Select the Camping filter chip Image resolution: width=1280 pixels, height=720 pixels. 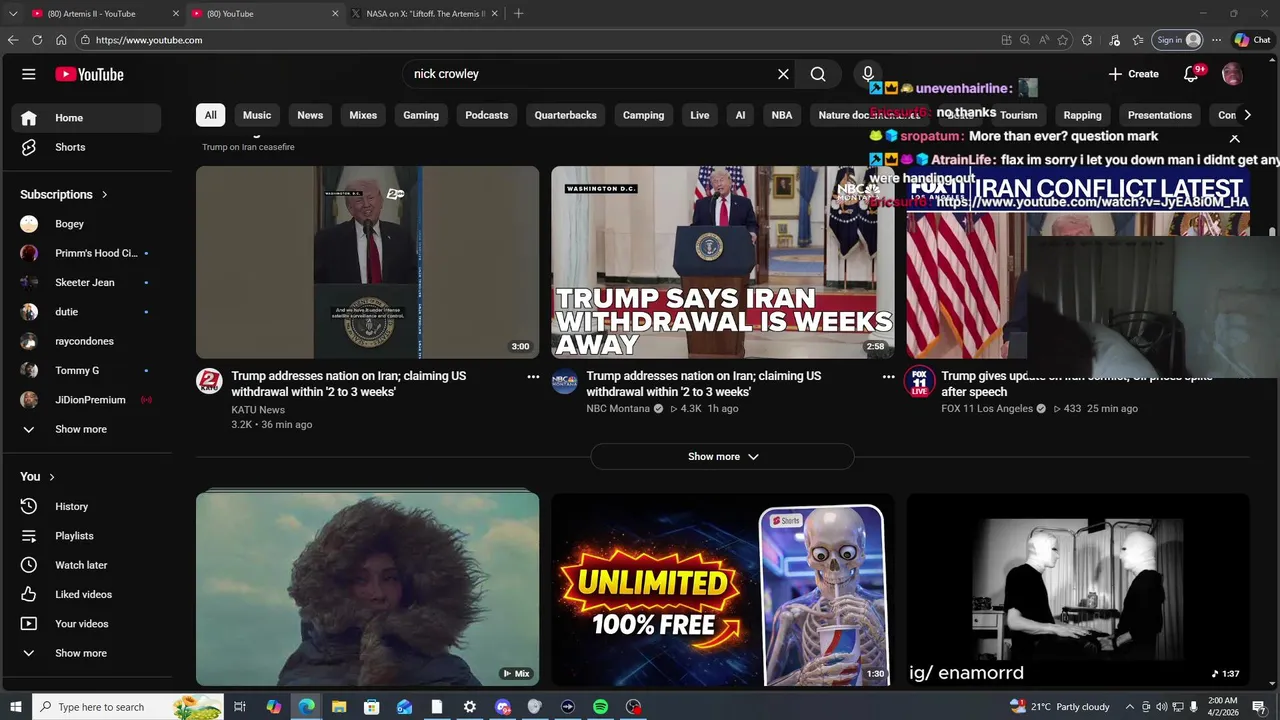643,115
